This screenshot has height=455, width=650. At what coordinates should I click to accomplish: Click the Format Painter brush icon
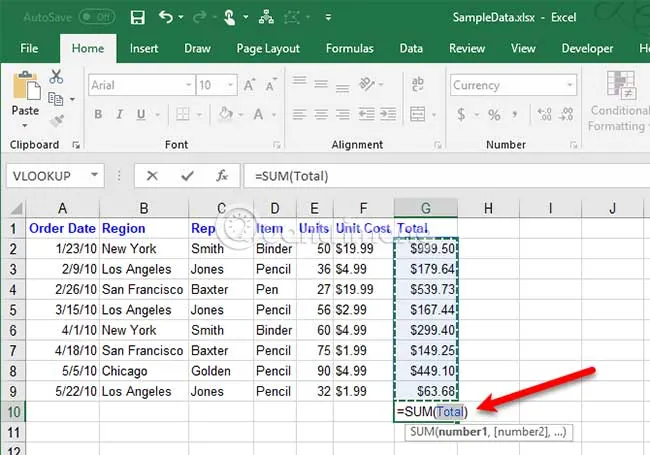(x=56, y=121)
